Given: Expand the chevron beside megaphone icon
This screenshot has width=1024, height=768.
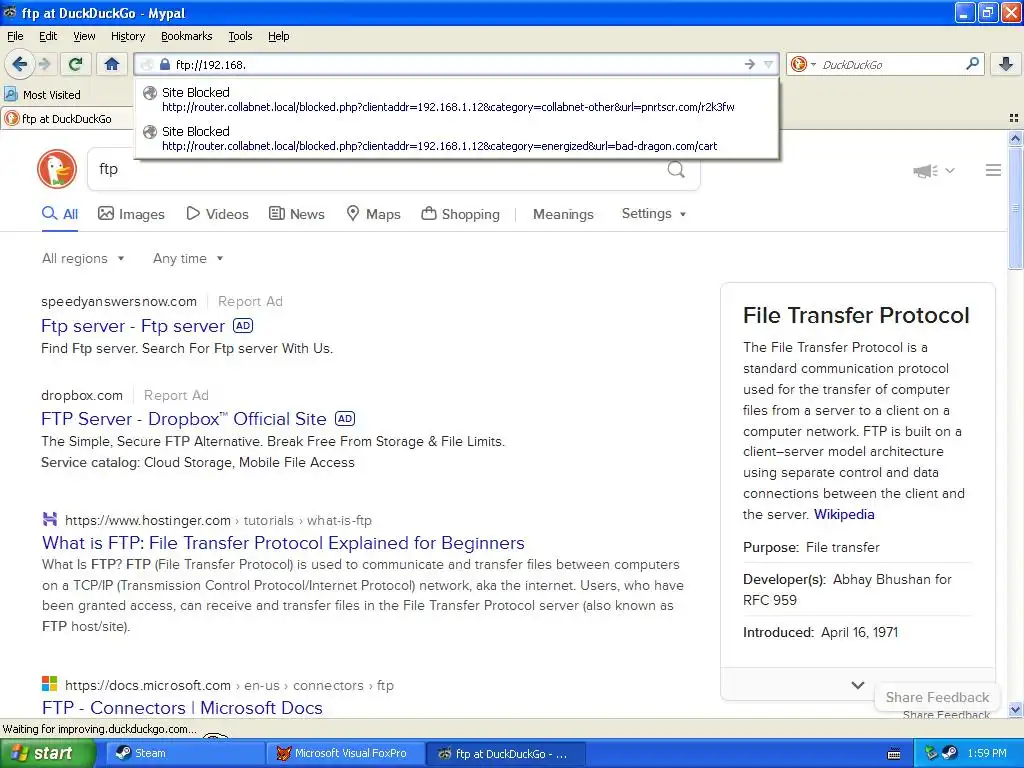Looking at the screenshot, I should 950,170.
